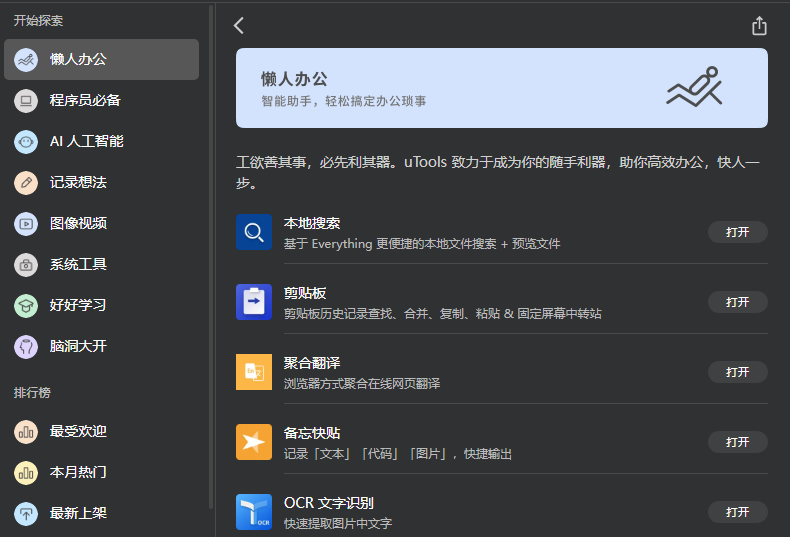This screenshot has width=790, height=537.
Task: Open 备忘快贴 with its 打开 button
Action: tap(738, 442)
